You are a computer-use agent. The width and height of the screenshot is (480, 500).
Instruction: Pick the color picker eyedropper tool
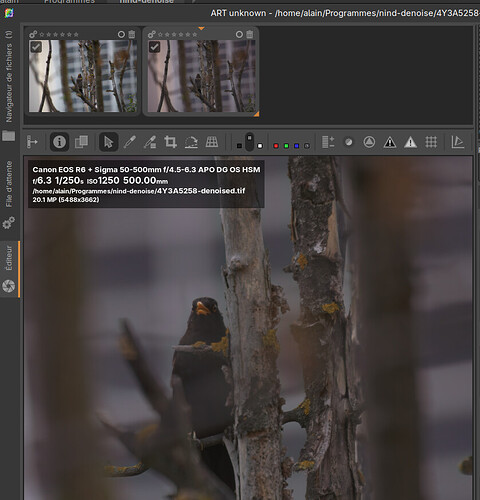click(129, 142)
